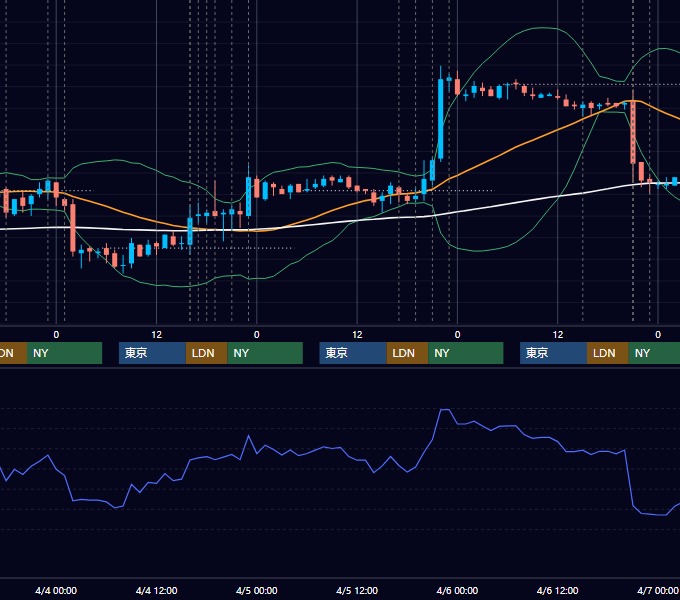Select the LDN session block following the 4/5 東京 block
This screenshot has width=680, height=600.
[407, 353]
